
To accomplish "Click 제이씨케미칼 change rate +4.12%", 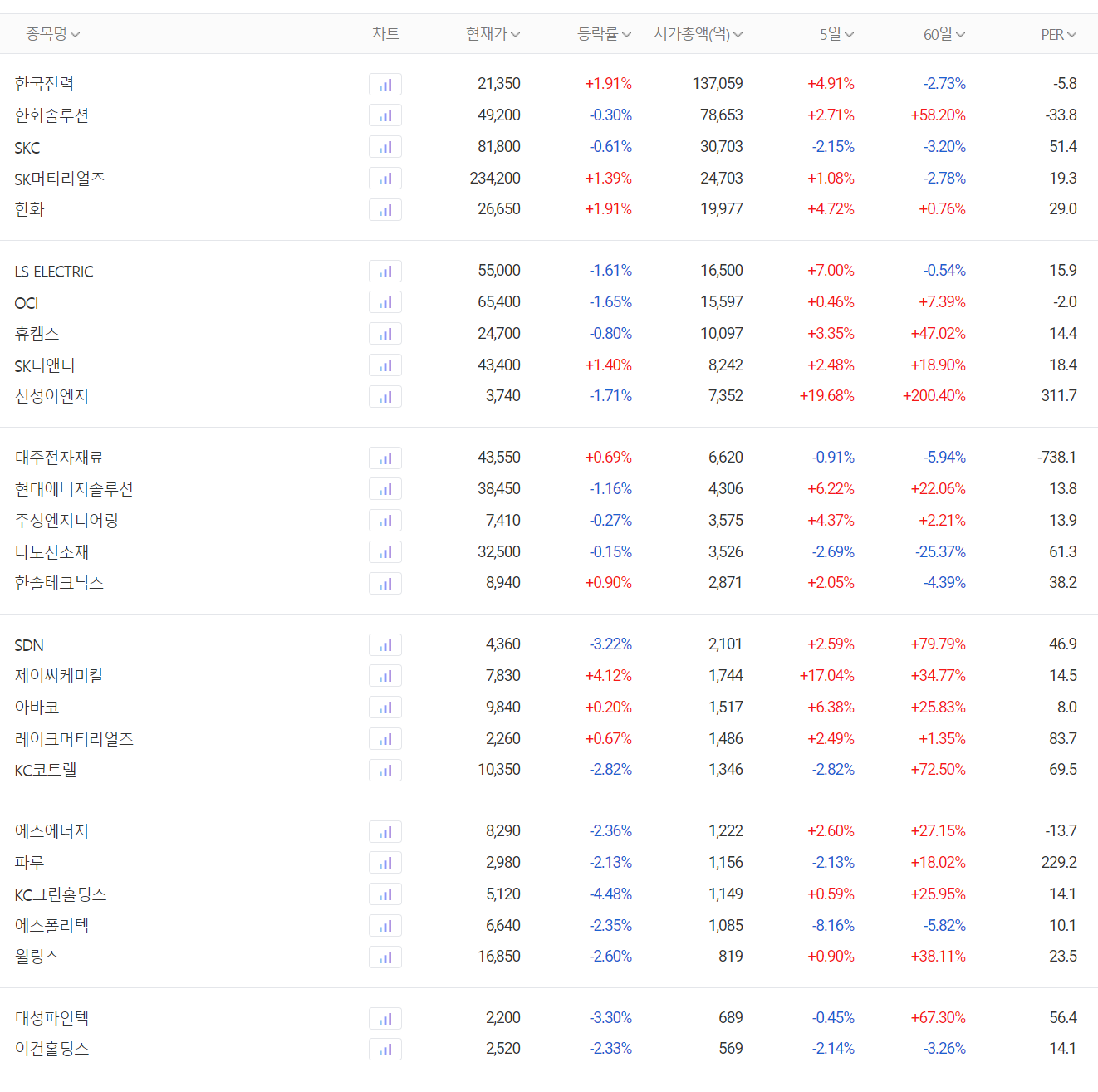I will coord(609,676).
